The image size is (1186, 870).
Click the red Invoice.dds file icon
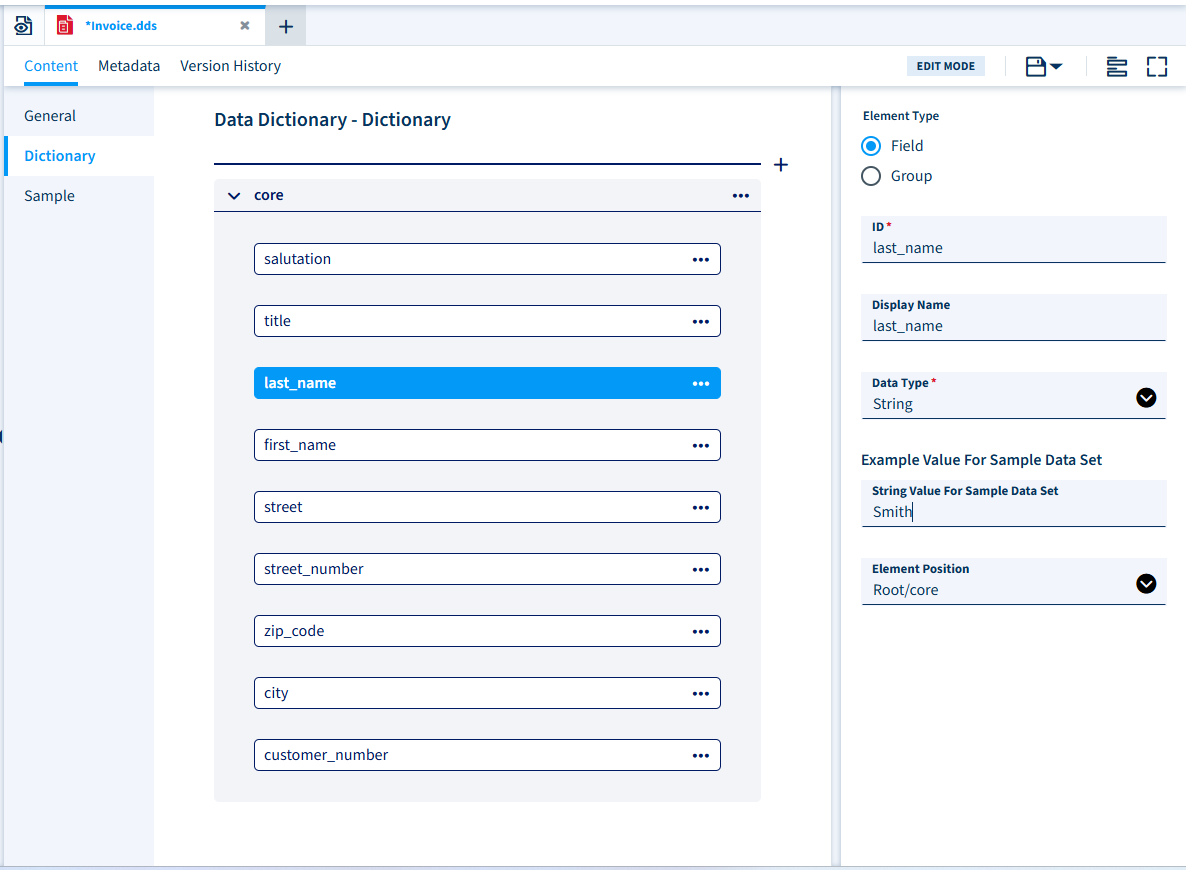pyautogui.click(x=65, y=26)
